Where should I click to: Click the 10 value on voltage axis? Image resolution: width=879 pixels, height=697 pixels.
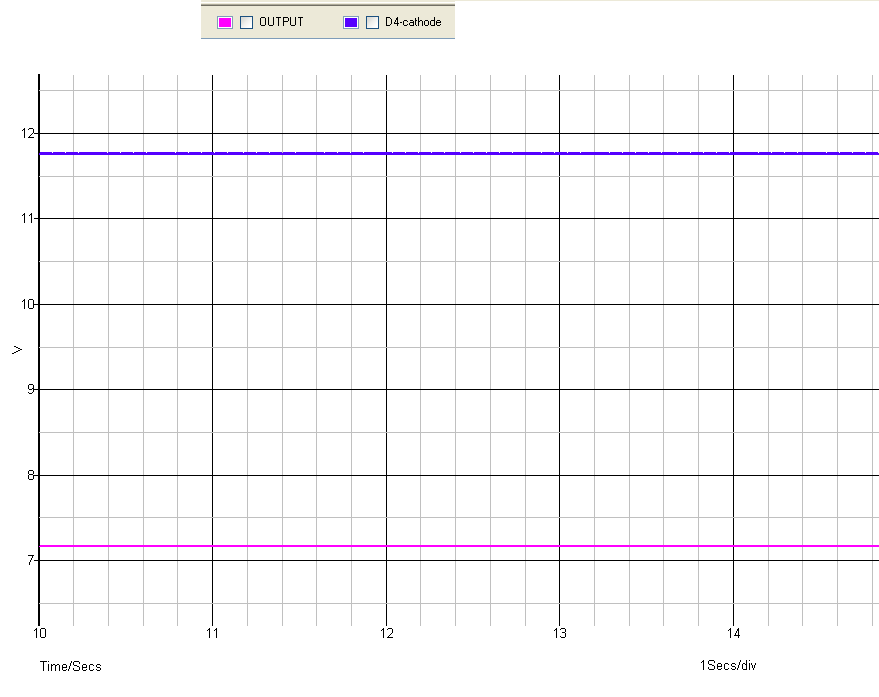tap(27, 304)
